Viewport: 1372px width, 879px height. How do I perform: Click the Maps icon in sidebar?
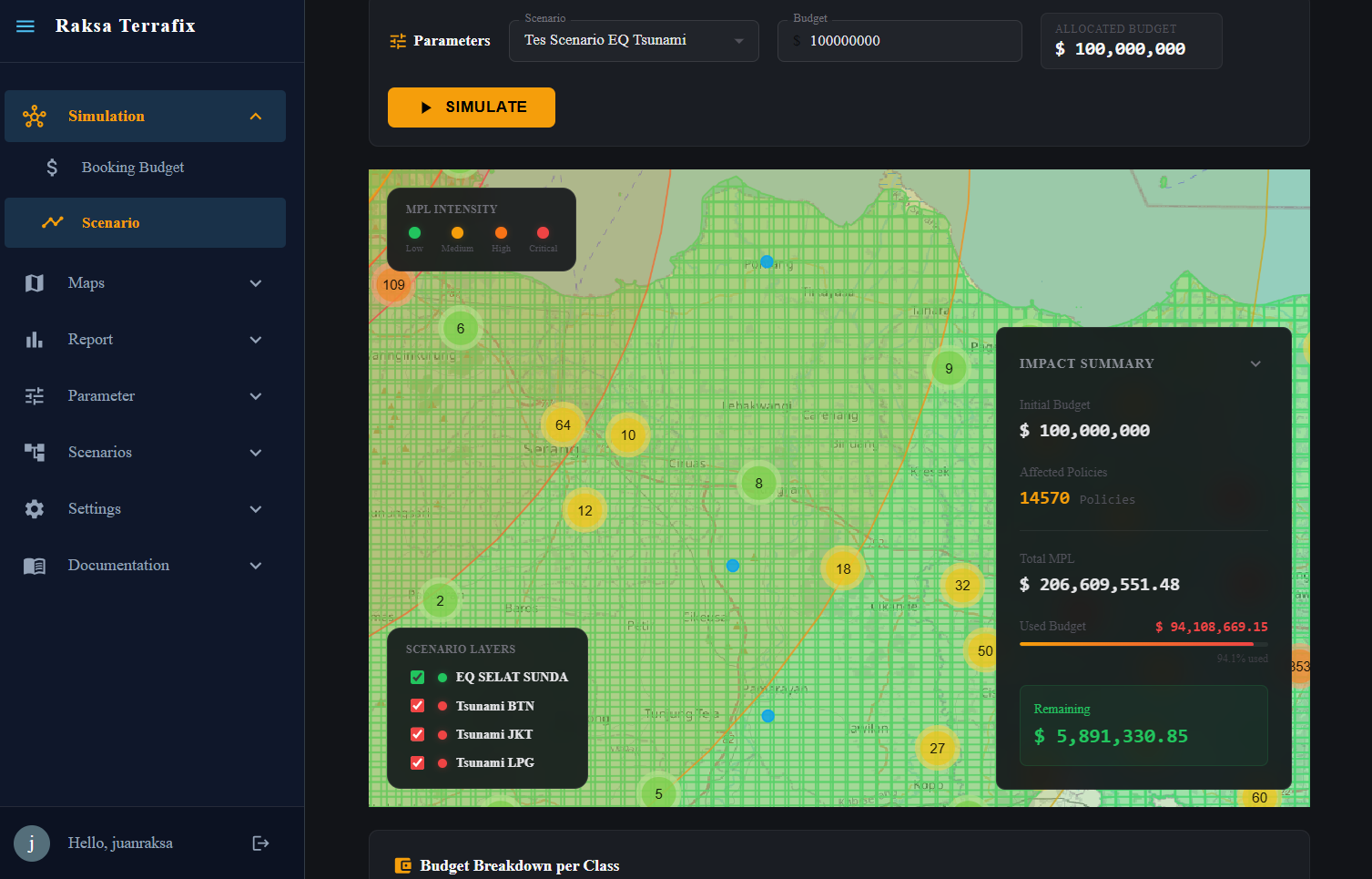[x=35, y=283]
